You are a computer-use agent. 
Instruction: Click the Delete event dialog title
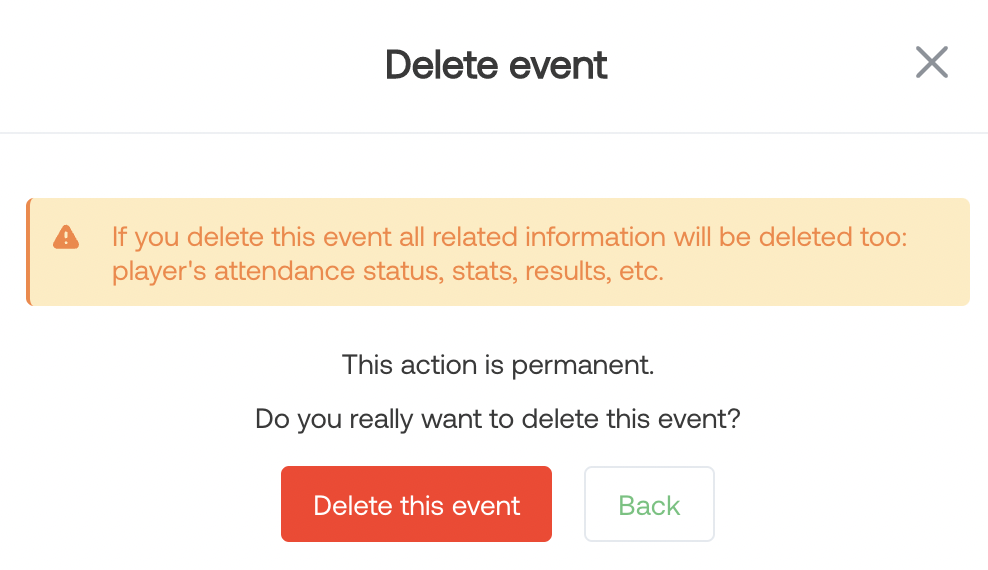[x=496, y=65]
